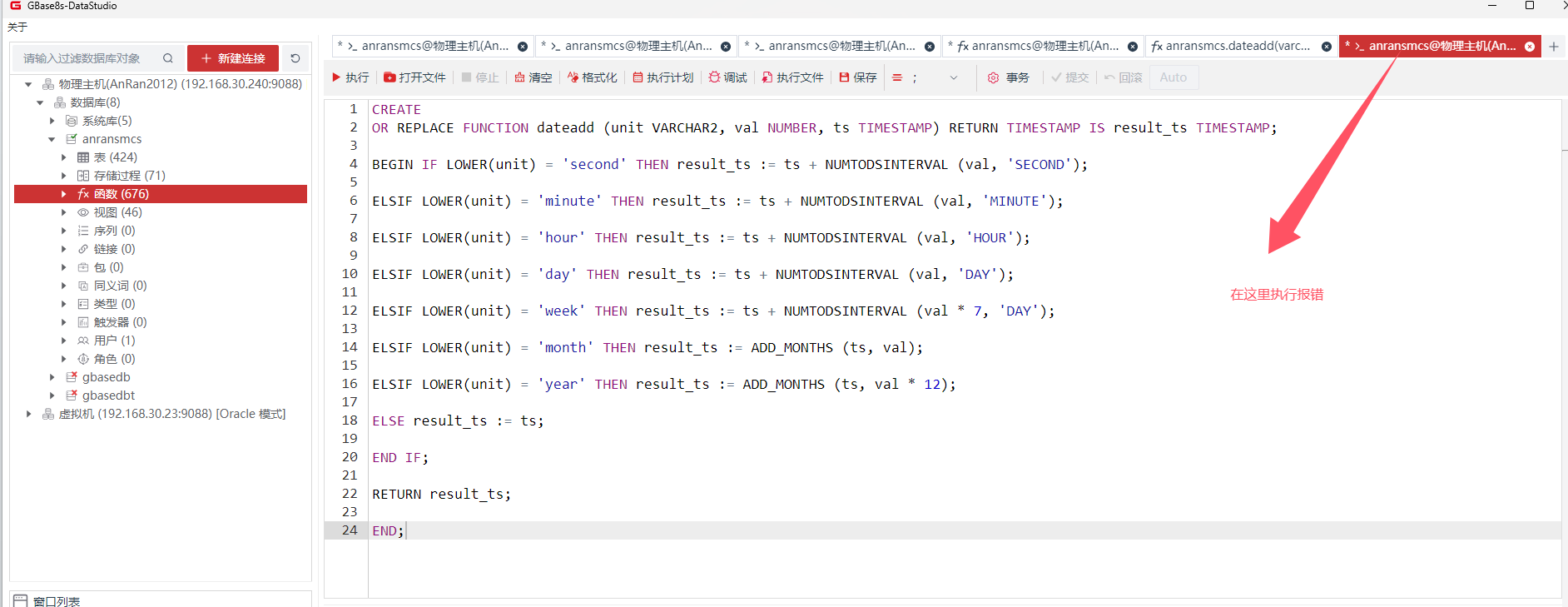This screenshot has width=1568, height=607.
Task: Select the 表 (424) tree item
Action: pos(115,157)
